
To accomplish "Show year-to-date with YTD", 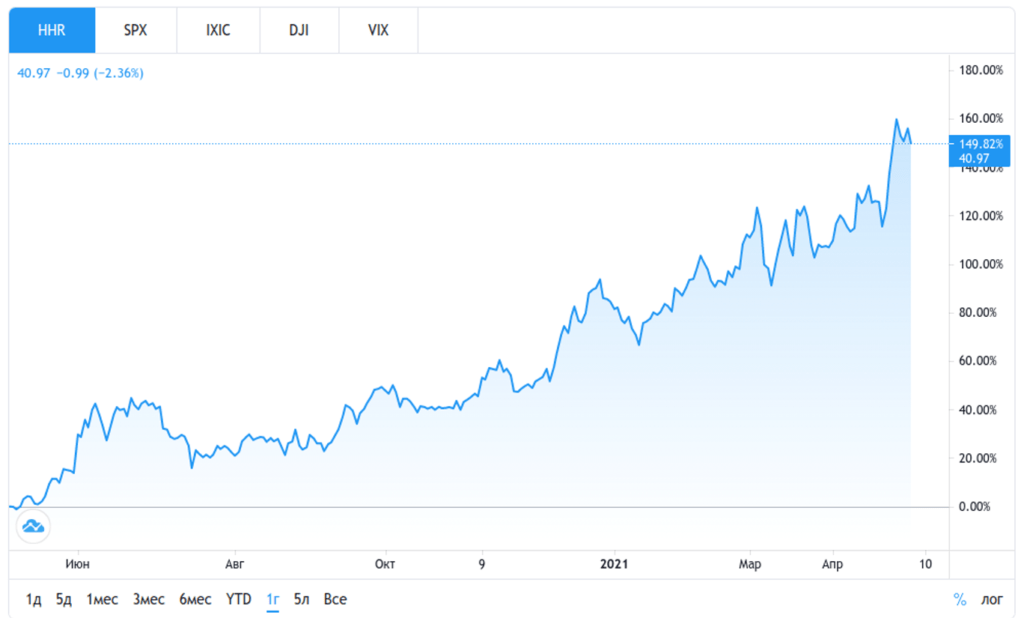I will [239, 599].
